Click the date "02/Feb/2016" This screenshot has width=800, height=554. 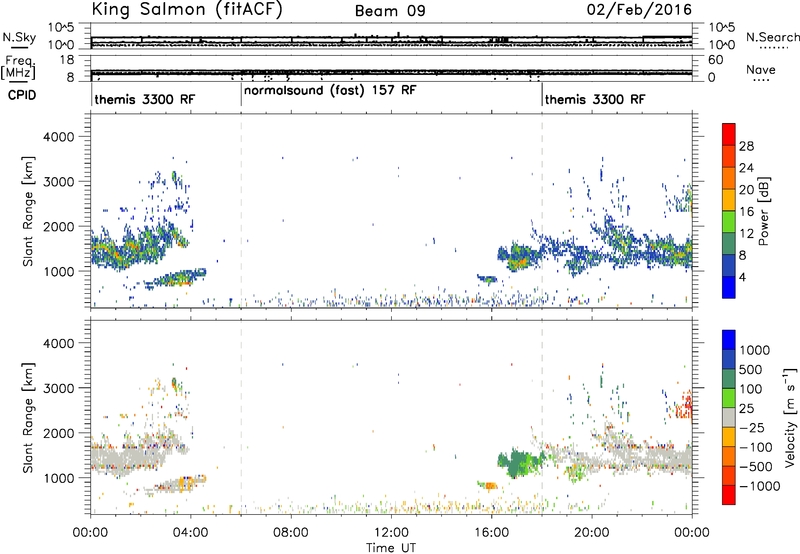tap(639, 10)
